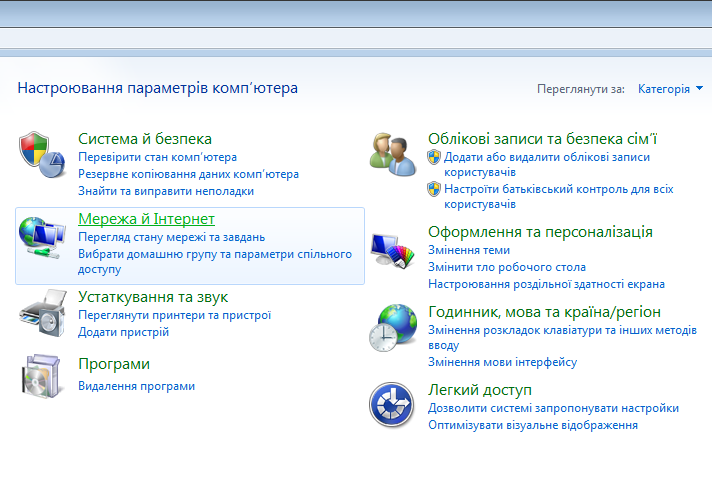The image size is (712, 486).
Task: Click the clock and globe icon
Action: pyautogui.click(x=393, y=328)
